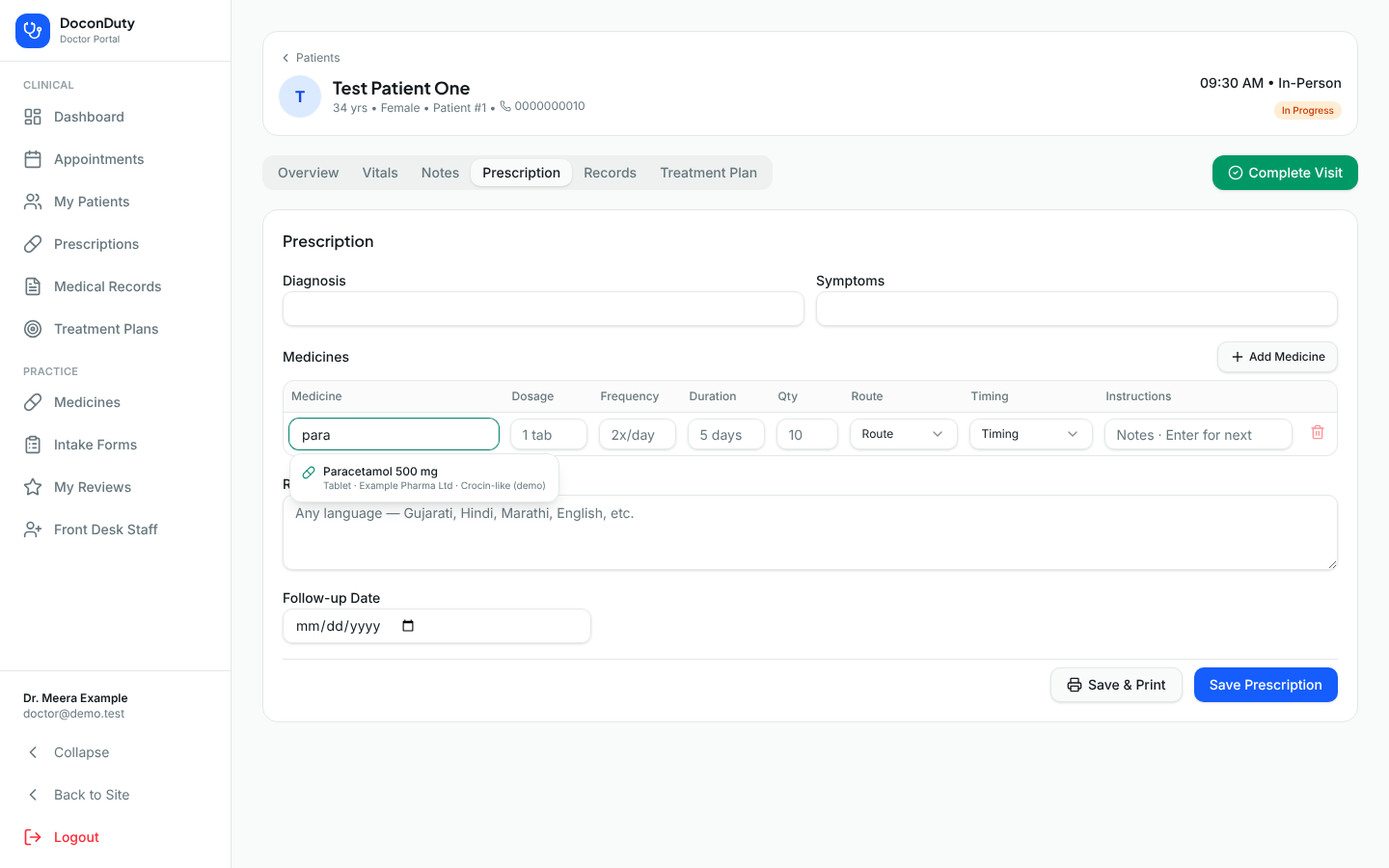Viewport: 1389px width, 868px height.
Task: Switch to the Vitals tab
Action: pos(380,173)
